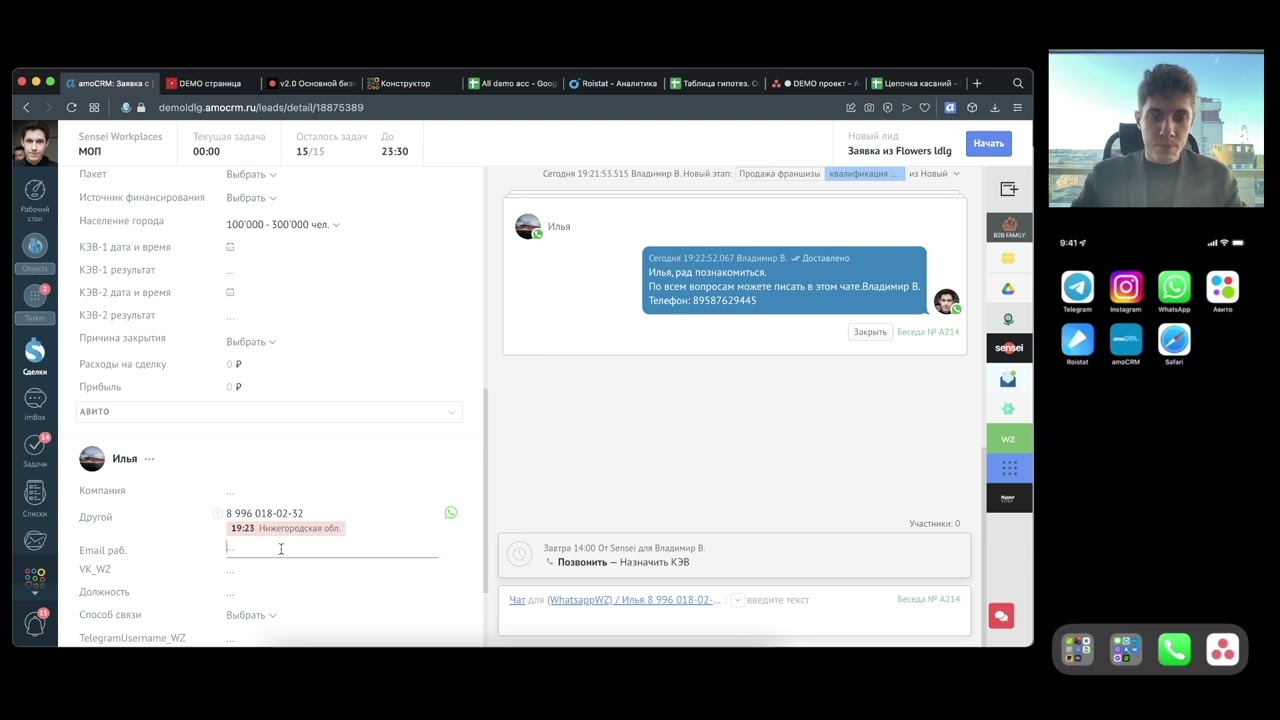Viewport: 1280px width, 720px height.
Task: Click WhatsApp icon next to phone number
Action: coord(451,513)
